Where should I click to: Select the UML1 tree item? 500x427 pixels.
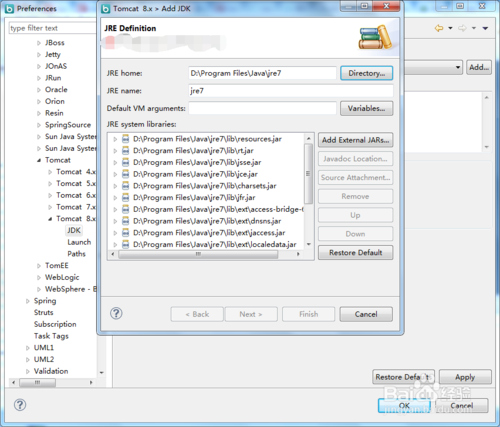tap(44, 348)
